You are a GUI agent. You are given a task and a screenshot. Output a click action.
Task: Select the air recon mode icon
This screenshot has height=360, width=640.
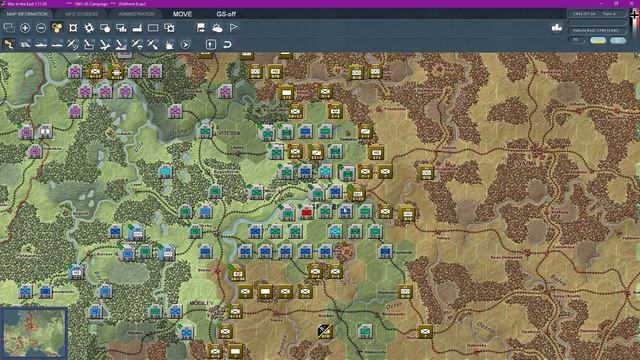(x=73, y=44)
